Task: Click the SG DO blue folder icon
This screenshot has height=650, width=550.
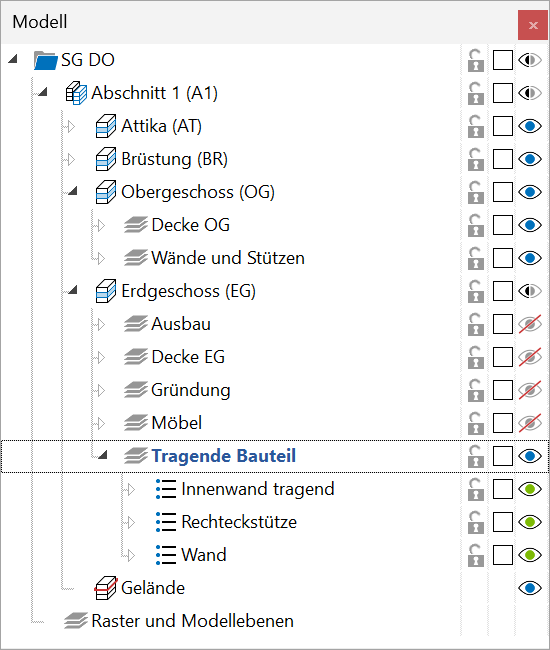Action: click(x=45, y=60)
